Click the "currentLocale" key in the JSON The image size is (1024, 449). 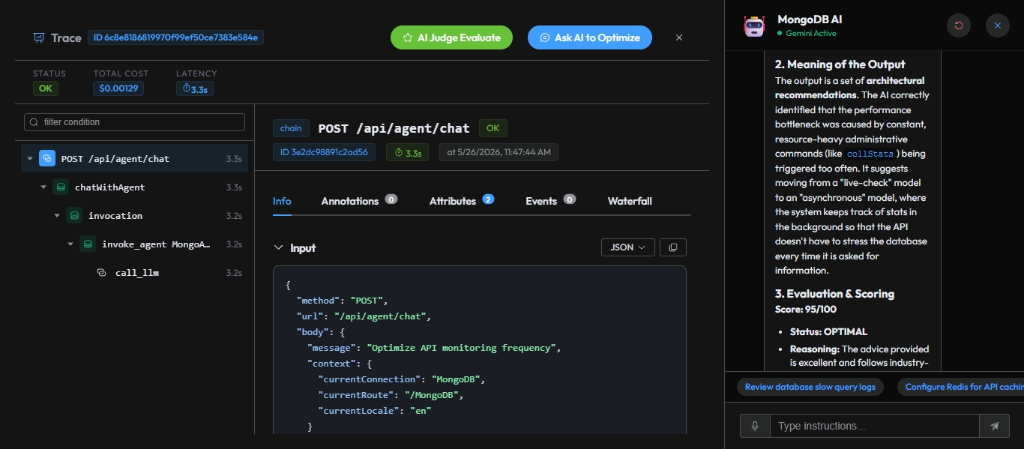pyautogui.click(x=359, y=410)
